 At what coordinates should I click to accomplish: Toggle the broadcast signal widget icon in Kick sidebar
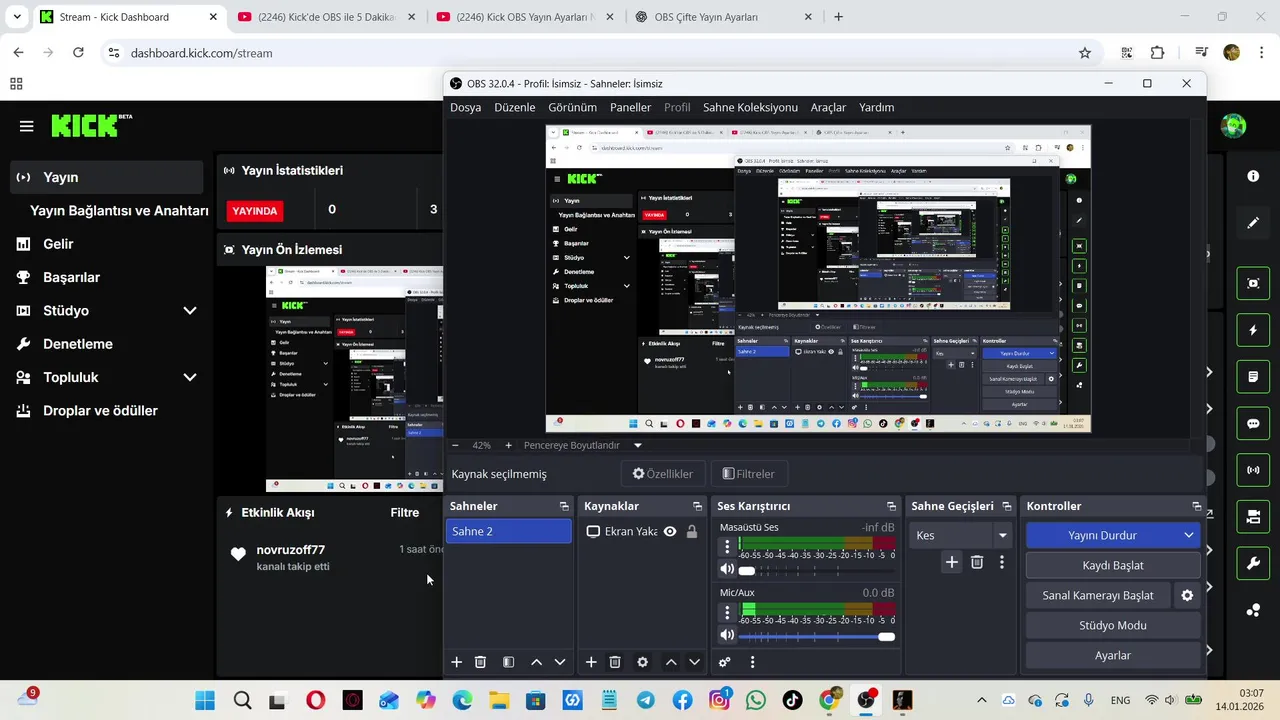click(x=1253, y=470)
